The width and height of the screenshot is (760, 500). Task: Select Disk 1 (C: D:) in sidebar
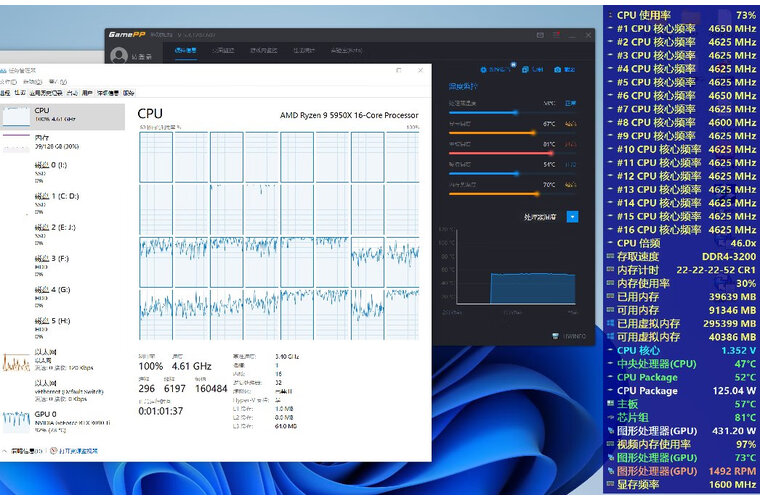coord(56,196)
